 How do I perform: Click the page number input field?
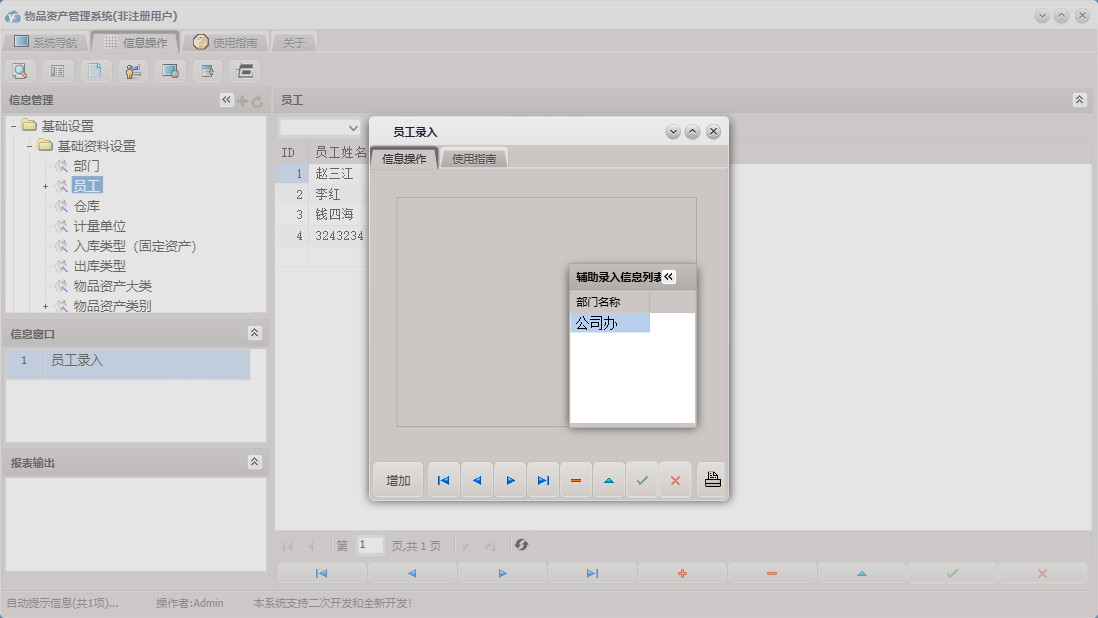pos(370,545)
